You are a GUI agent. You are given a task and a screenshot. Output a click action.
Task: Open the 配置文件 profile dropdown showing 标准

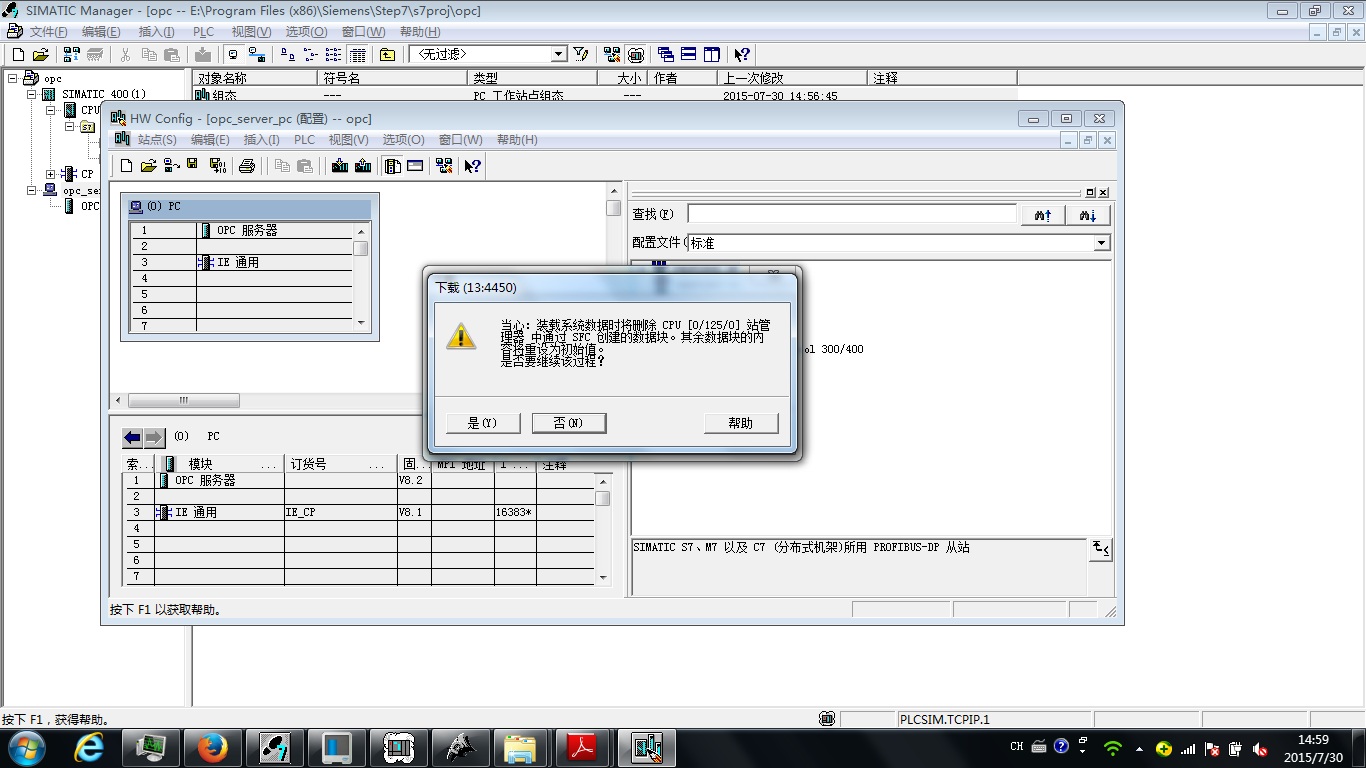pyautogui.click(x=1101, y=243)
